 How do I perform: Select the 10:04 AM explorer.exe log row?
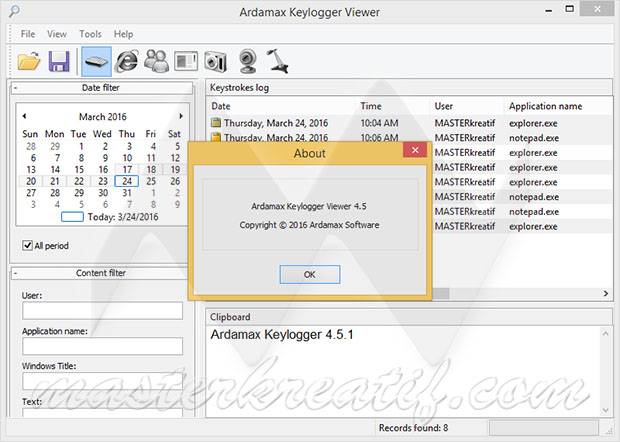point(409,123)
